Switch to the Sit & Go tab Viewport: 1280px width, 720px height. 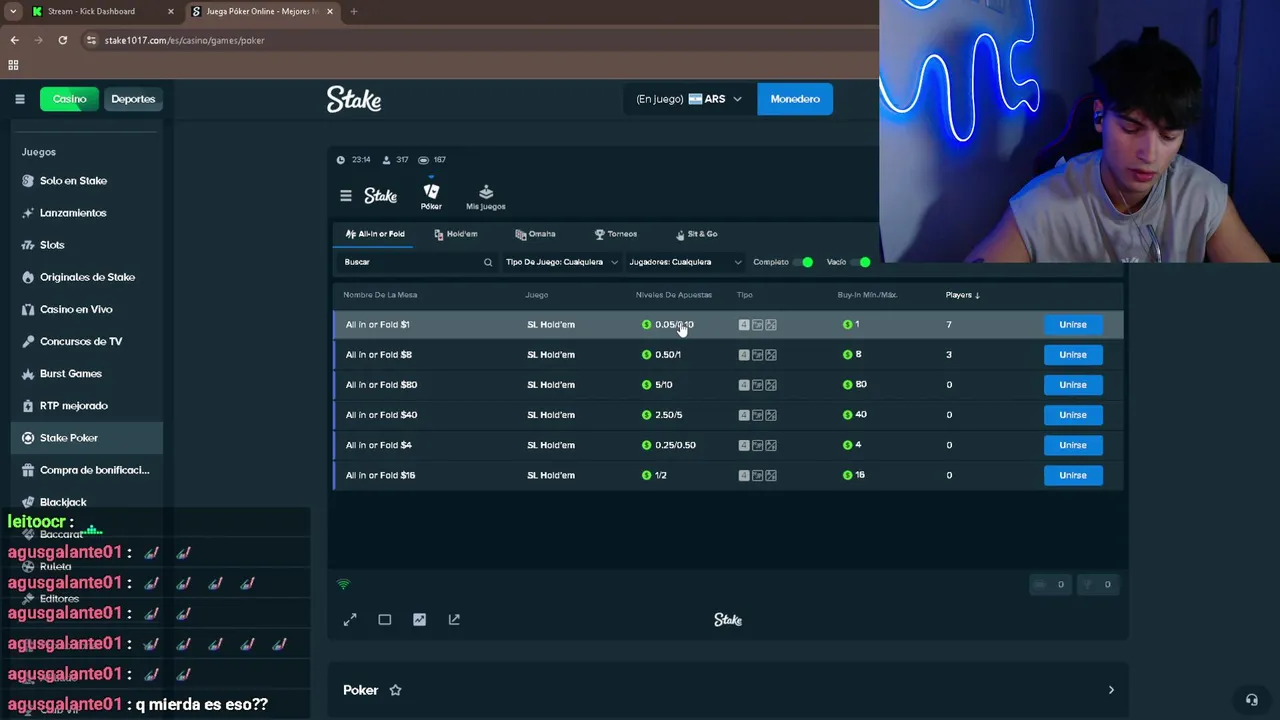pos(697,234)
